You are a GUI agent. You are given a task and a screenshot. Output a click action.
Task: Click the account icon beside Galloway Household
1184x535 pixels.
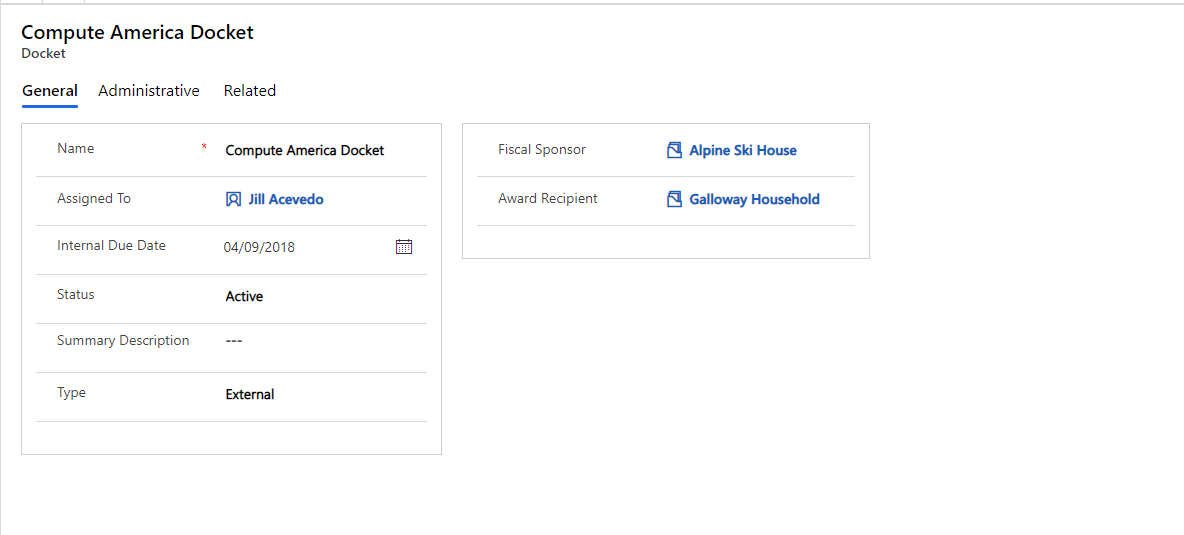point(674,199)
